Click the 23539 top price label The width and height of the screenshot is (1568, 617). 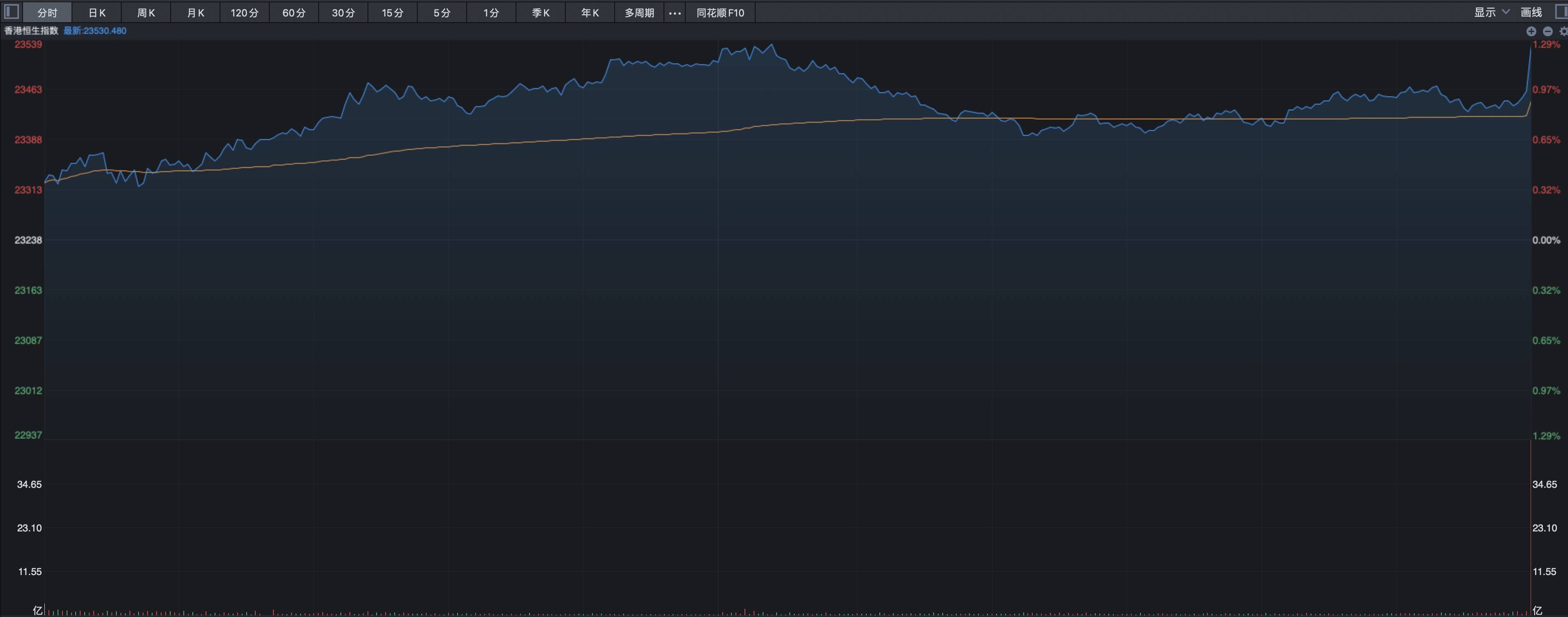[29, 44]
